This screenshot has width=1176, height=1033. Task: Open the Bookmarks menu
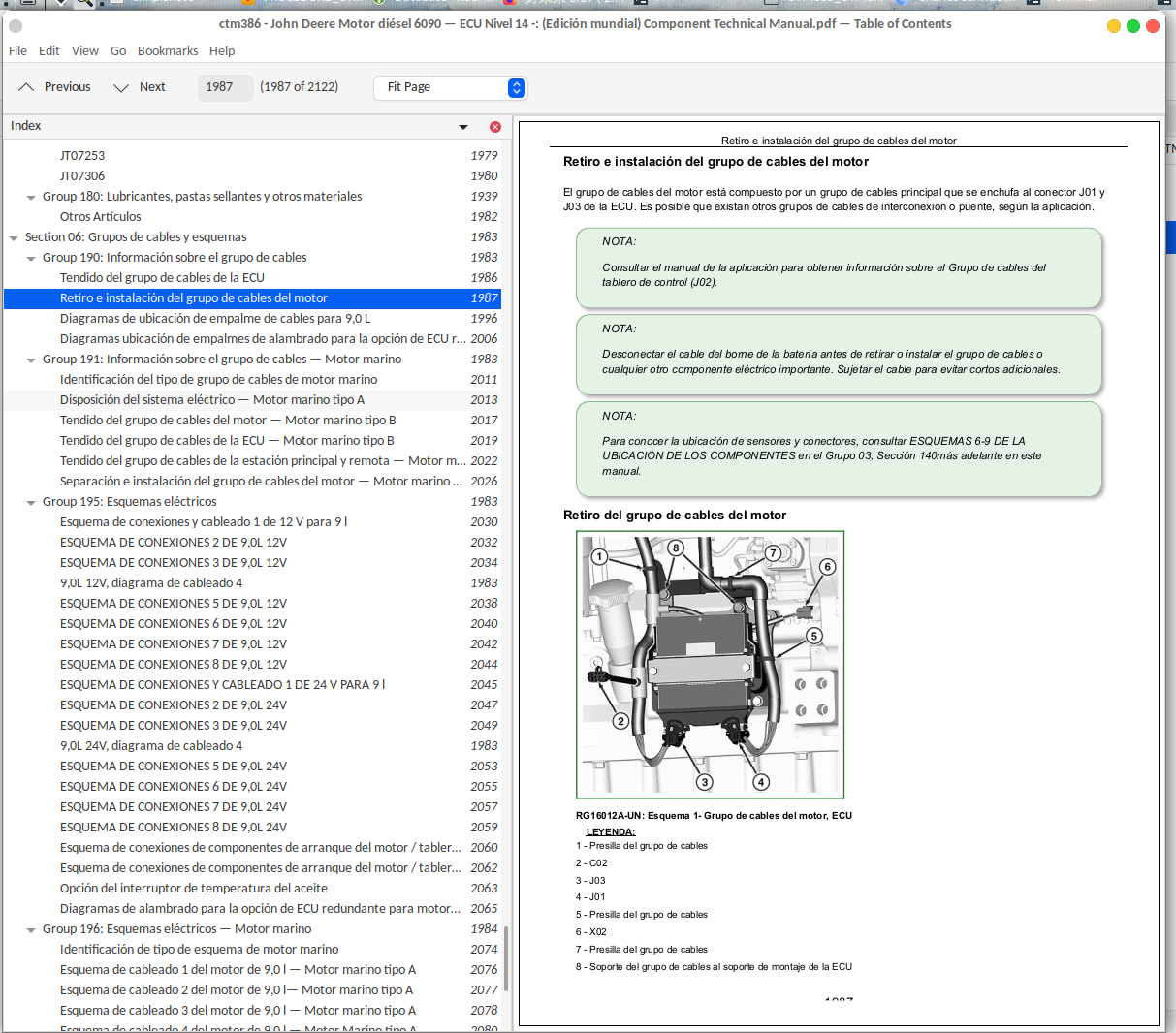(x=168, y=50)
